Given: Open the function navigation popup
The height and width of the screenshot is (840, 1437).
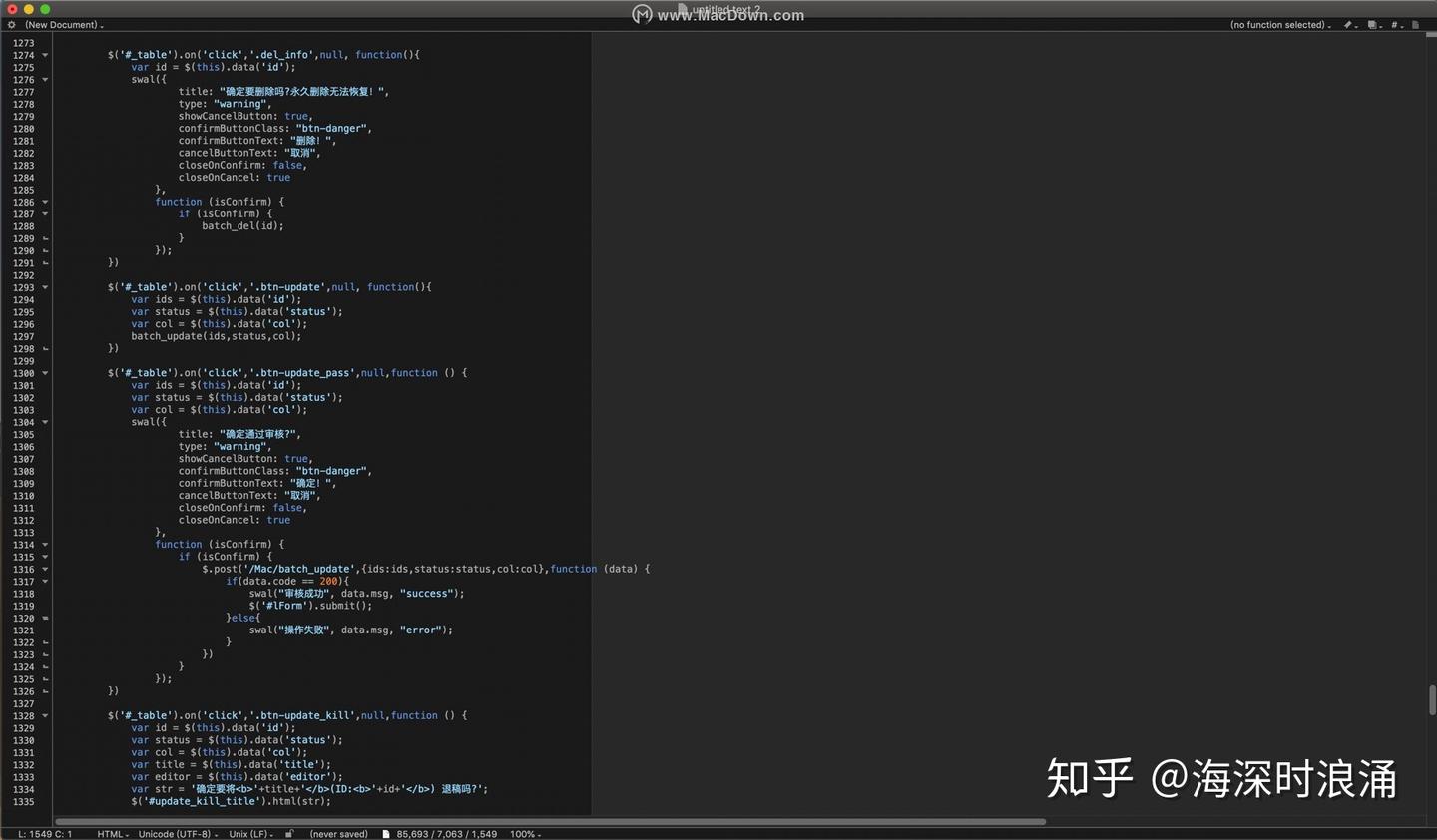Looking at the screenshot, I should (1280, 25).
